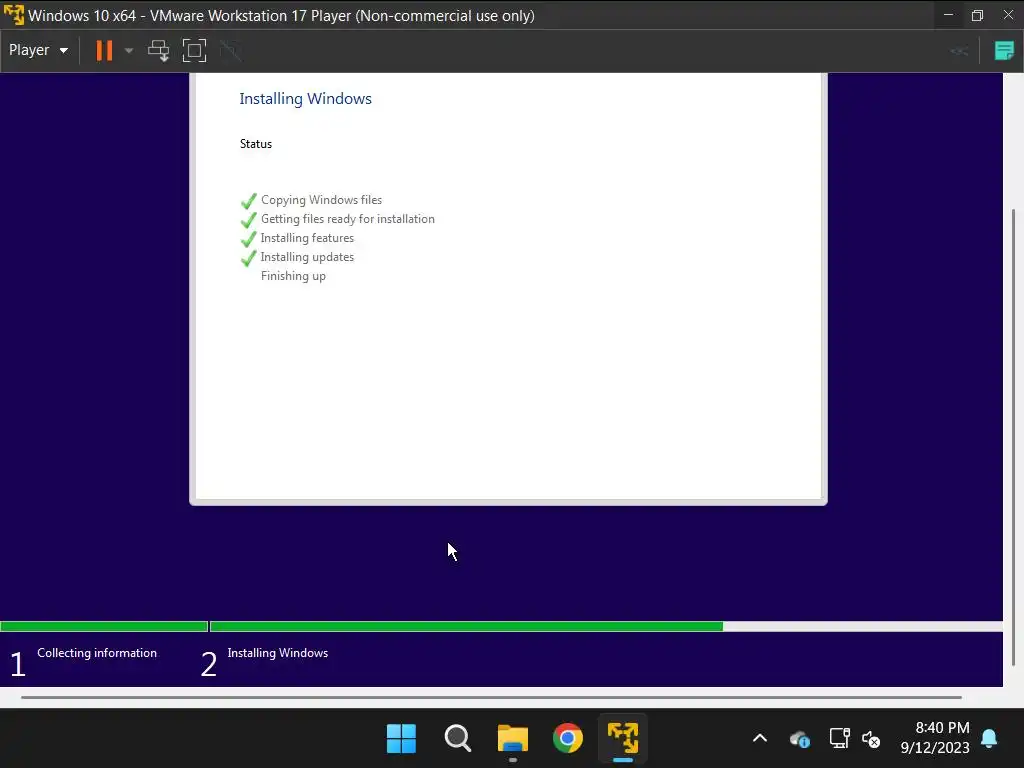Viewport: 1024px width, 768px height.
Task: Enter full screen mode
Action: tap(194, 50)
